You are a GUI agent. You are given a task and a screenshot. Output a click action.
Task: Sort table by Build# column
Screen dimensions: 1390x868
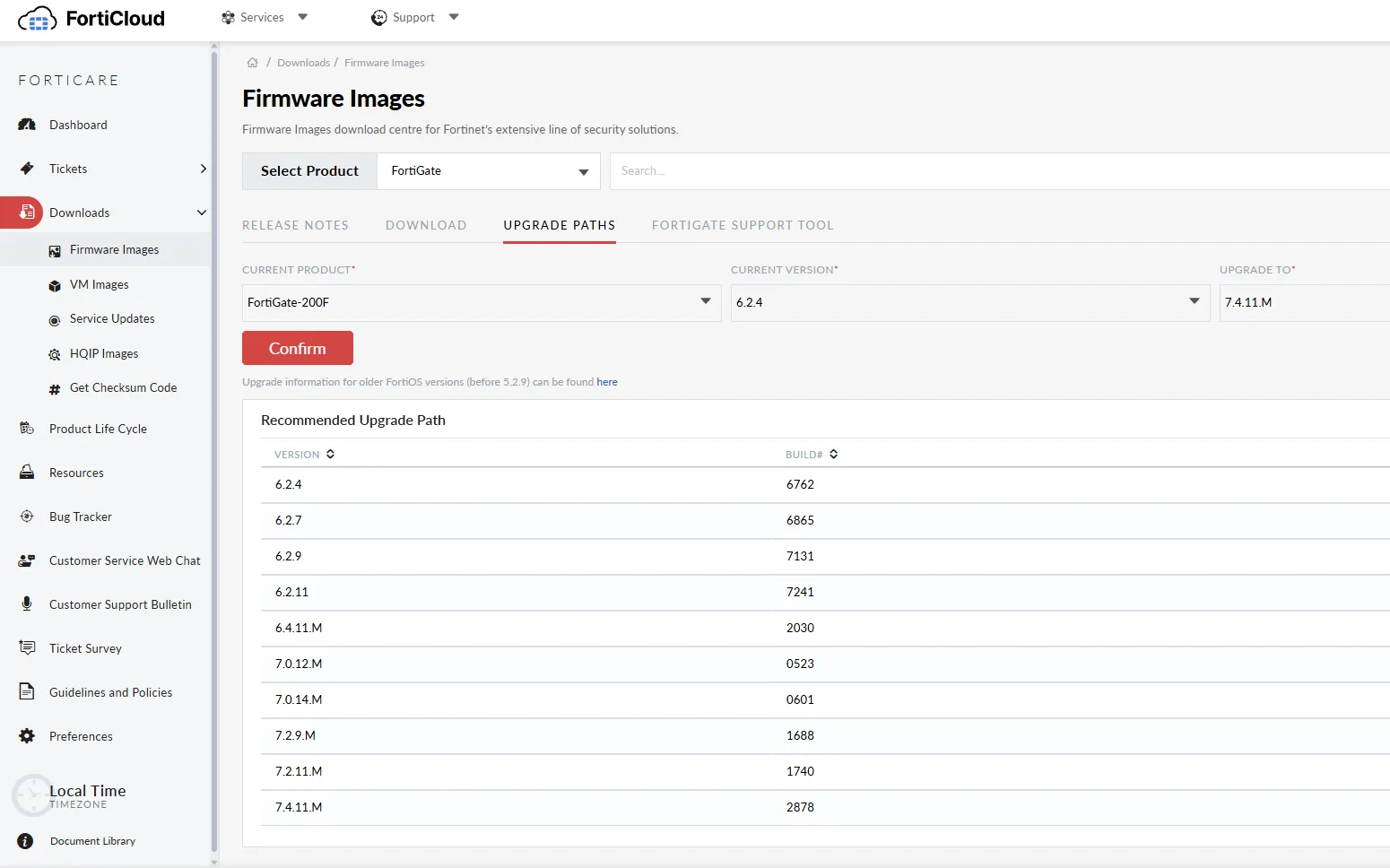click(x=833, y=455)
